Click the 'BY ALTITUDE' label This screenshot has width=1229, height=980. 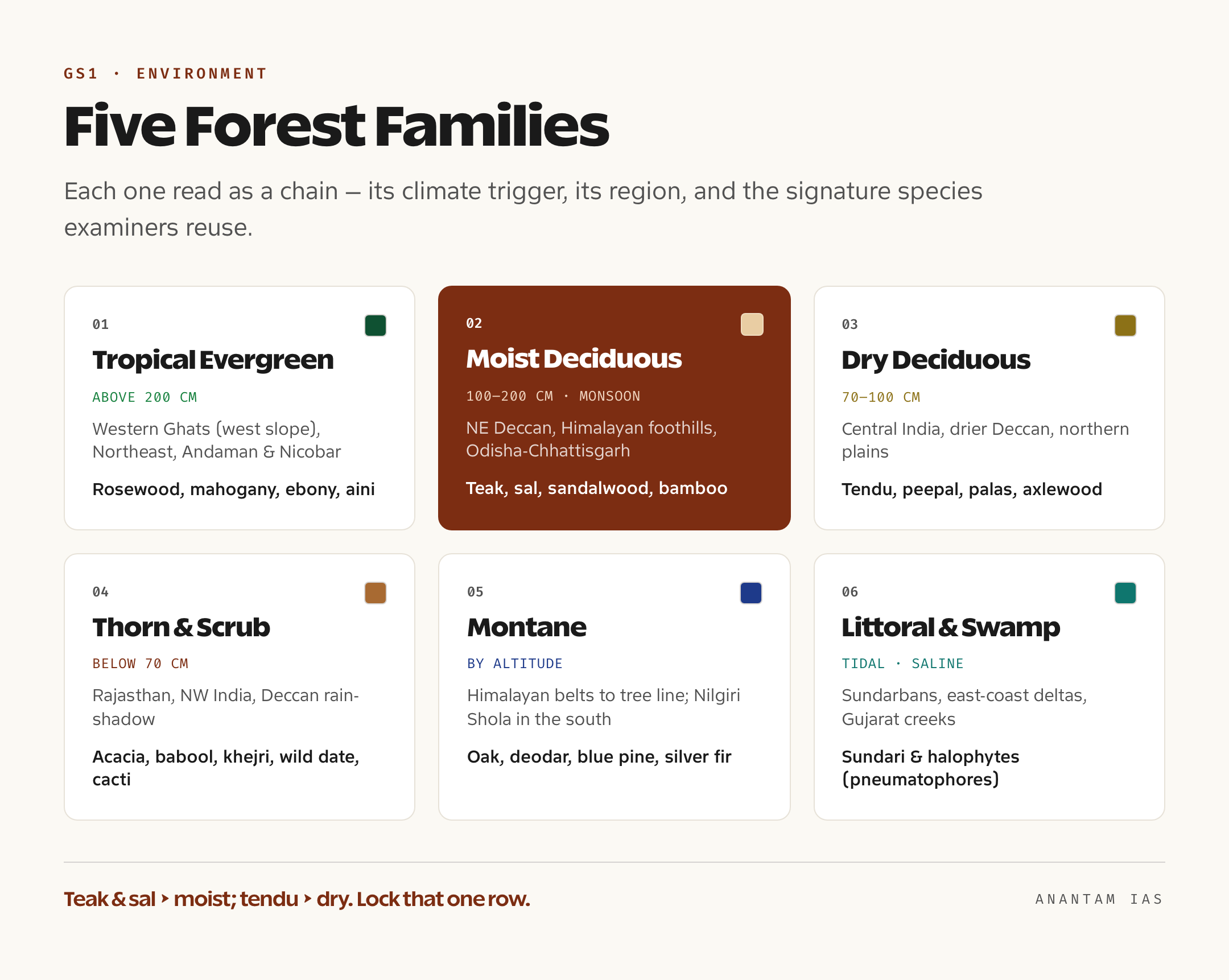click(x=514, y=664)
